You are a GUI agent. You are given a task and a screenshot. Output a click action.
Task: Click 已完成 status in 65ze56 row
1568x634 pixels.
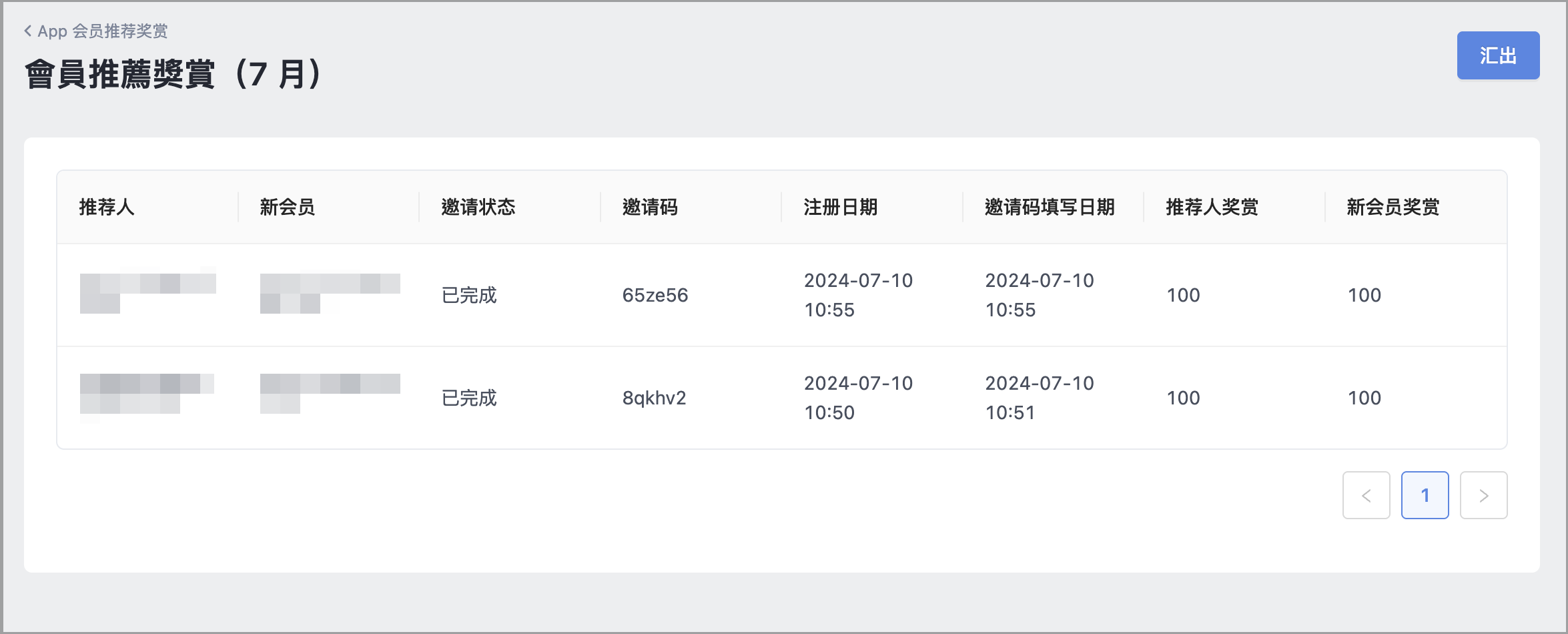pos(469,295)
